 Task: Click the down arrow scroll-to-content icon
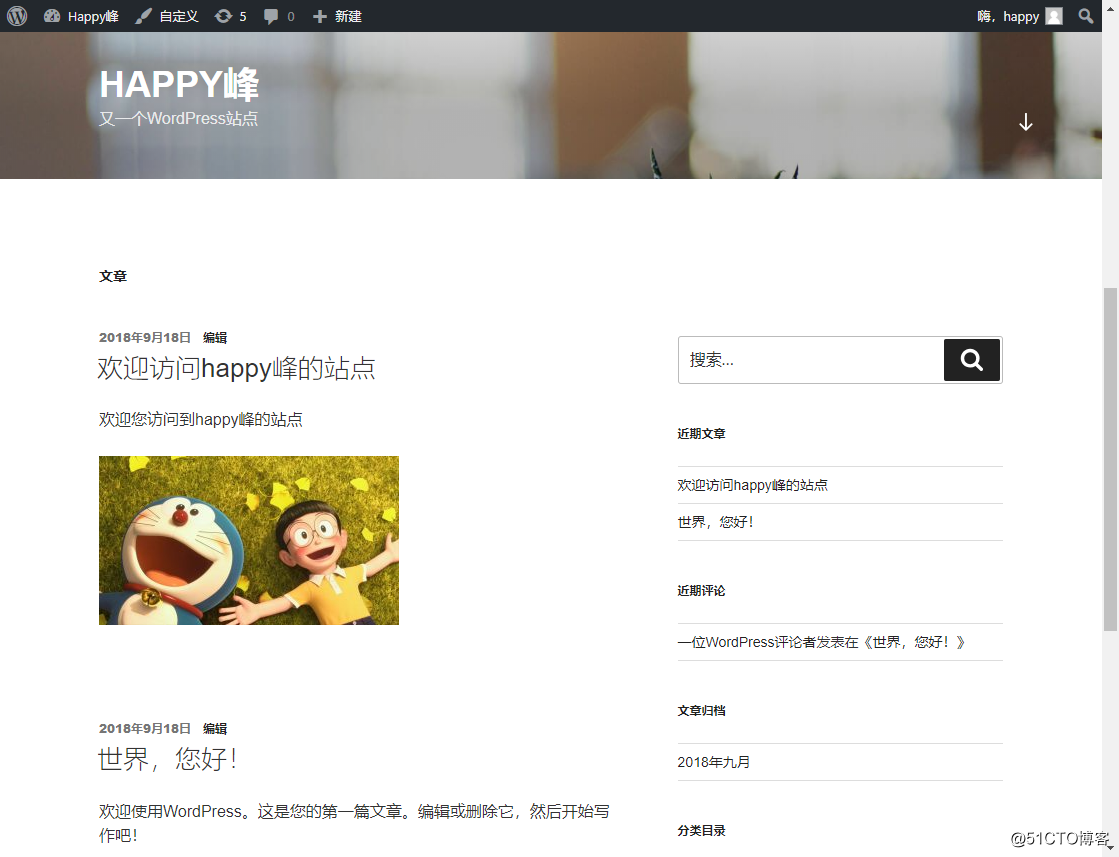pos(1026,122)
